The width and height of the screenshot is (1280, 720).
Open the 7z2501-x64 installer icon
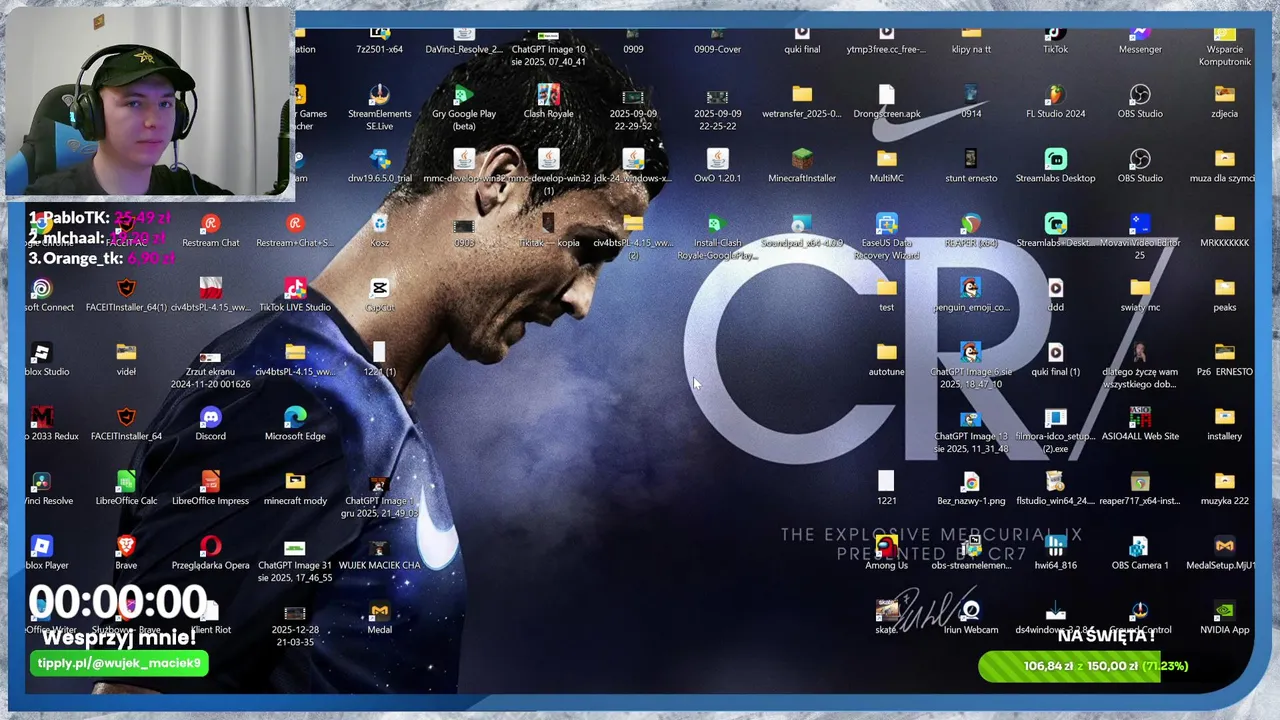pos(379,40)
